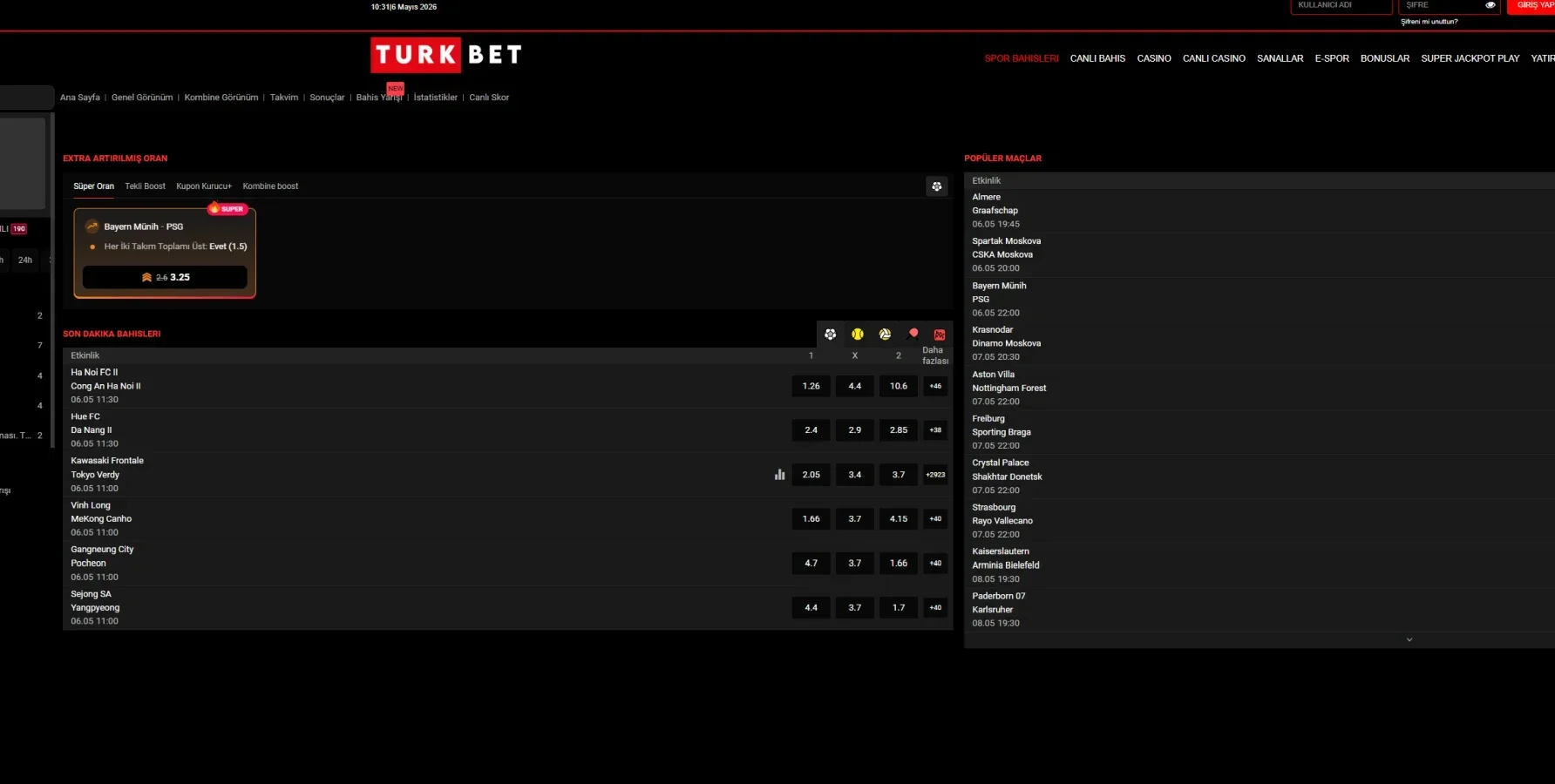Image resolution: width=1555 pixels, height=784 pixels.
Task: Click the TURKBET logo
Action: pyautogui.click(x=446, y=55)
